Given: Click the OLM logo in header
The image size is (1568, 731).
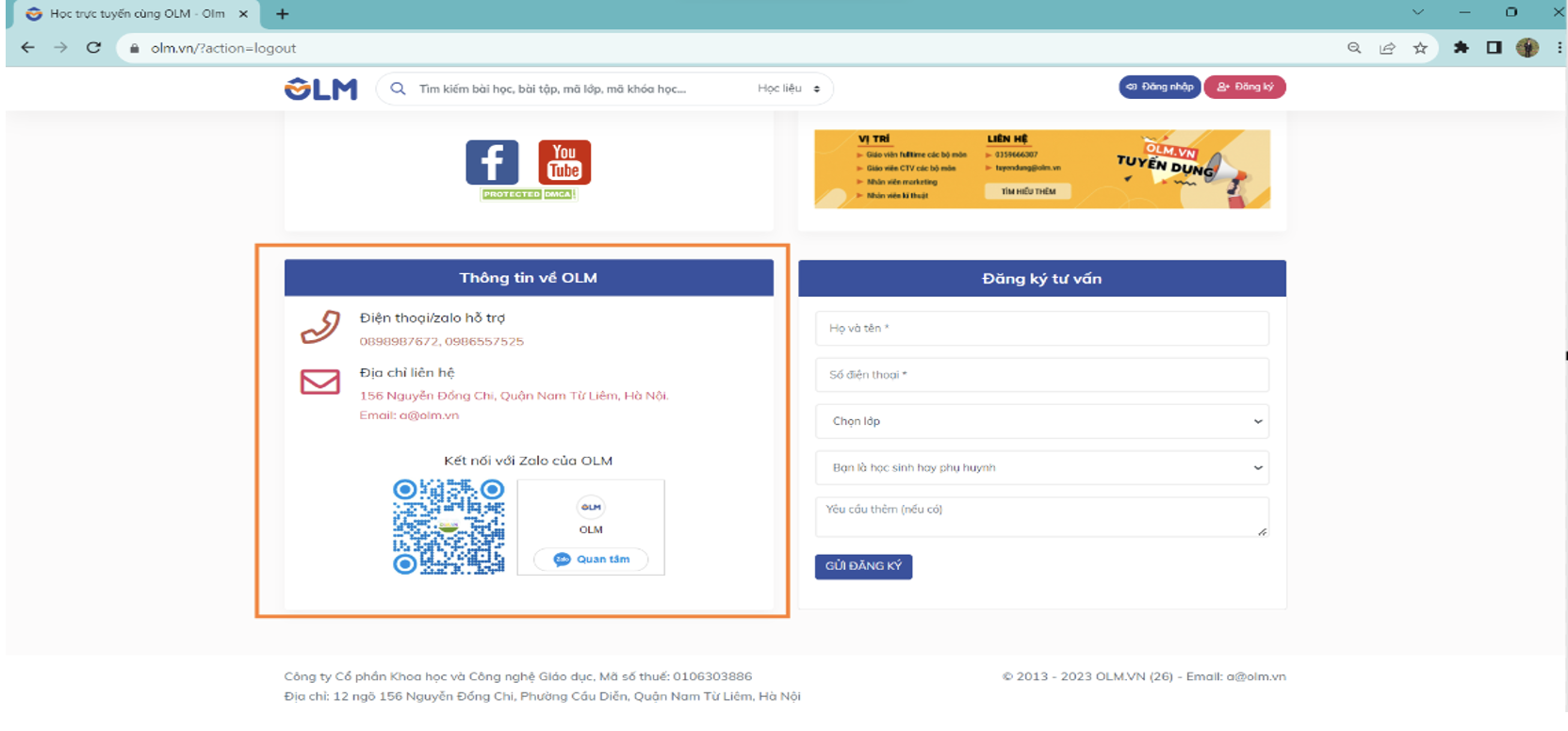Looking at the screenshot, I should tap(321, 89).
